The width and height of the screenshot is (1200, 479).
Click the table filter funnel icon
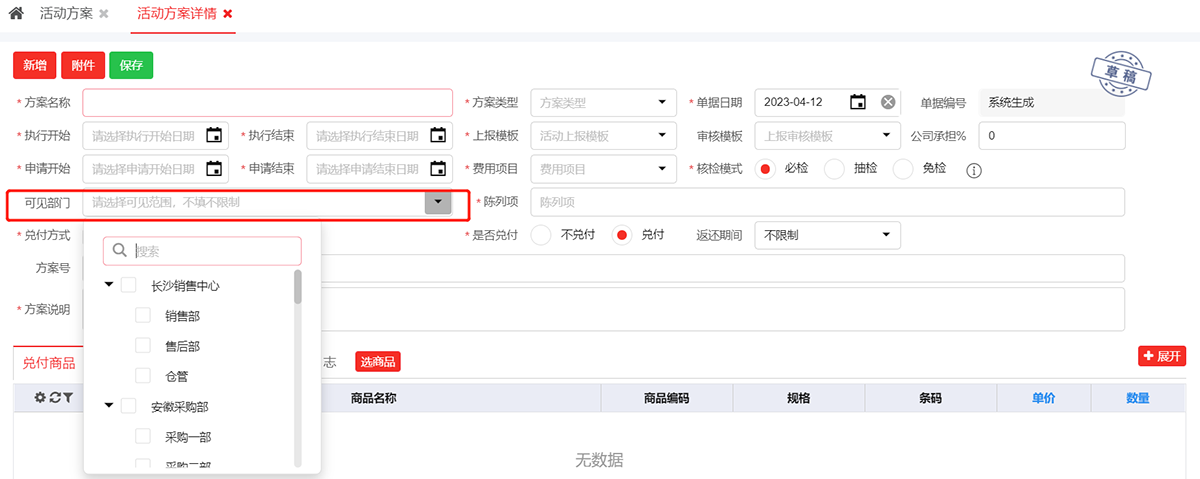67,398
